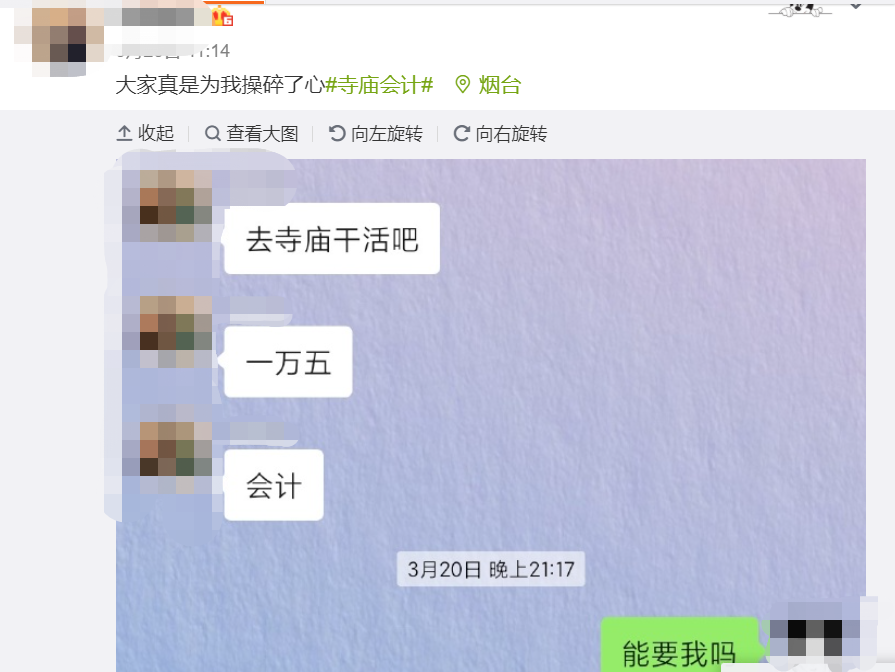Click the chat bubble 会计

[x=273, y=485]
